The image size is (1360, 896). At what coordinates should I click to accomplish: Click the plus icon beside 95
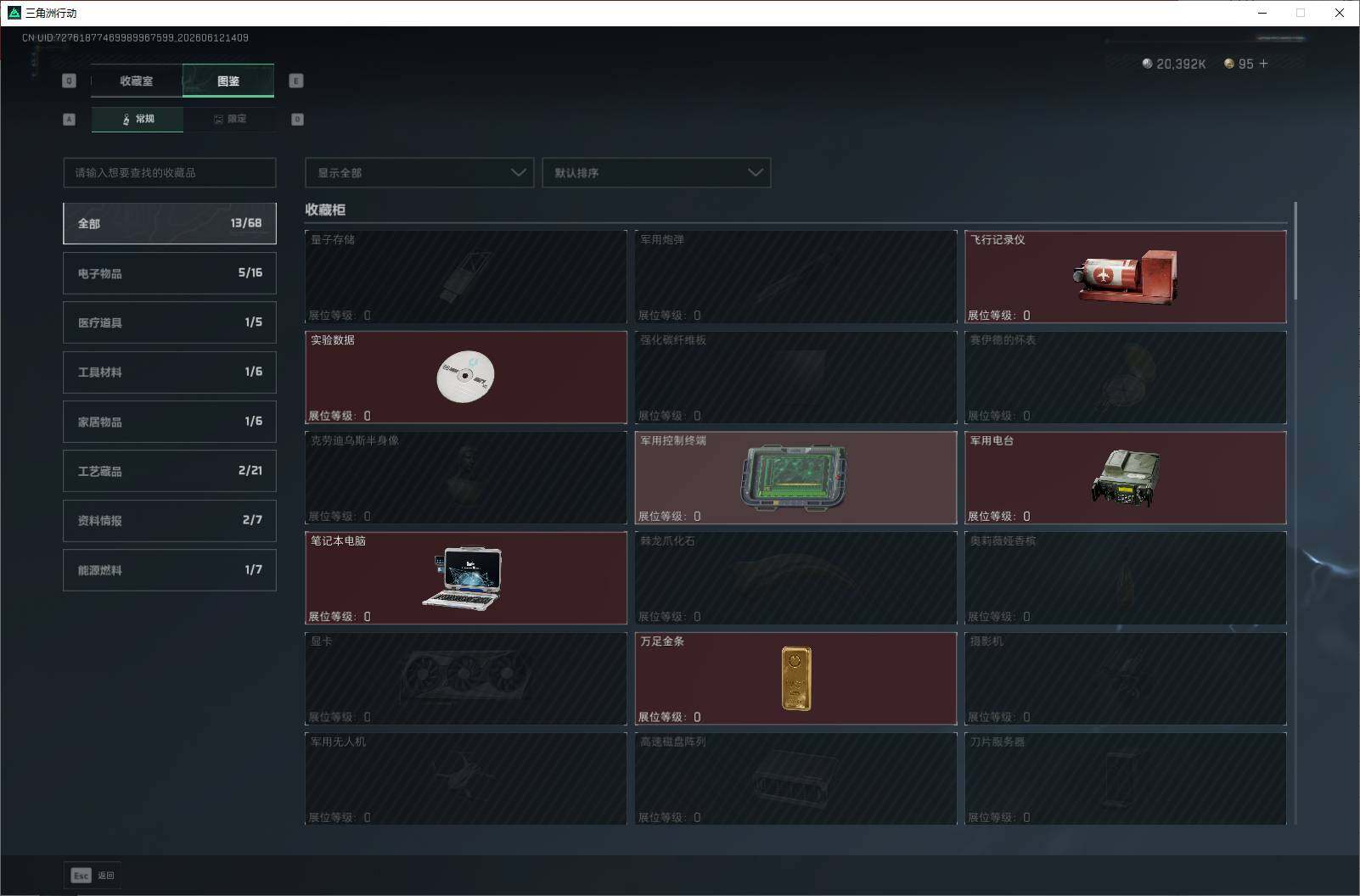(1263, 64)
